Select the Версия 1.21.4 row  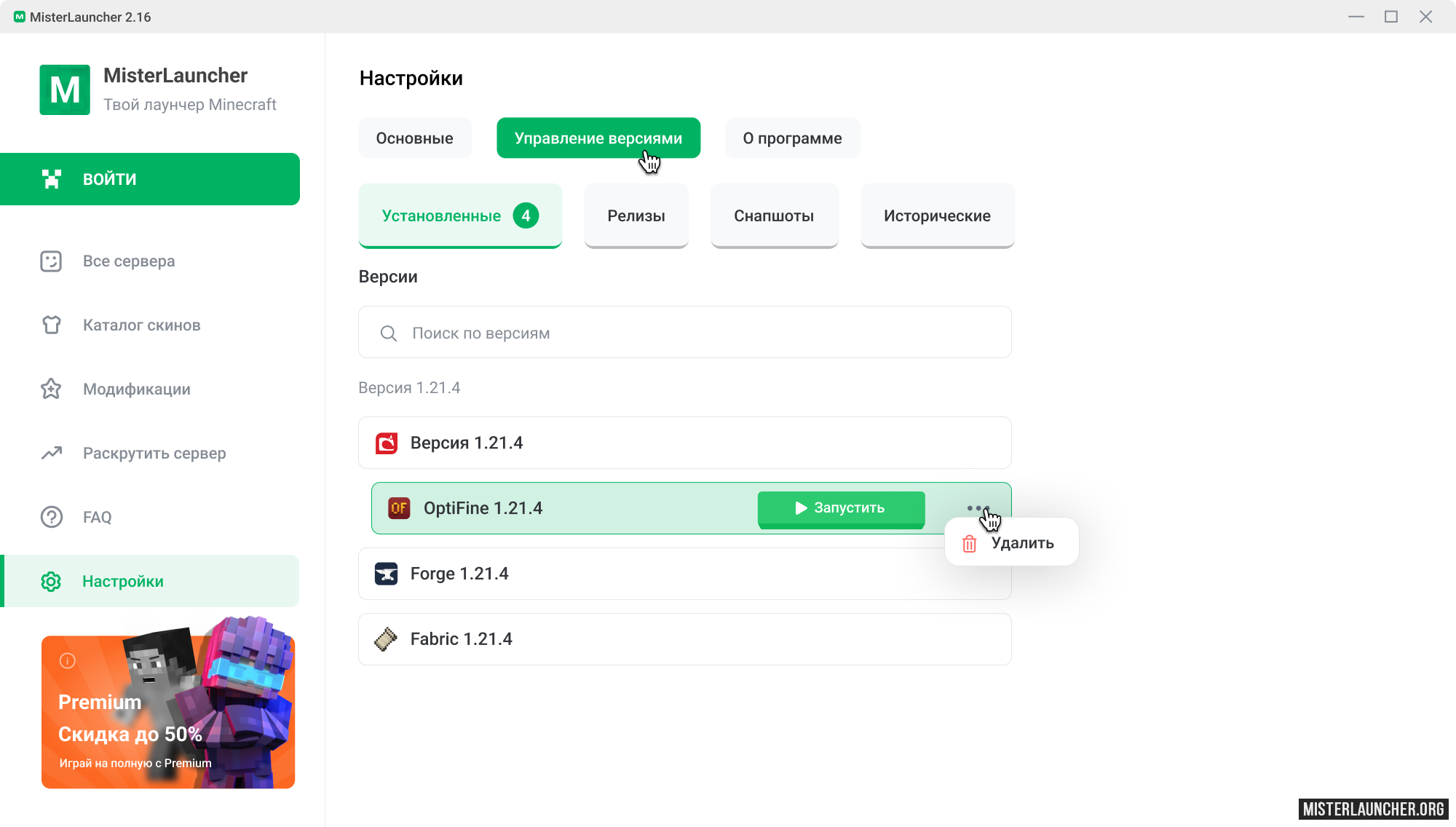[x=685, y=443]
